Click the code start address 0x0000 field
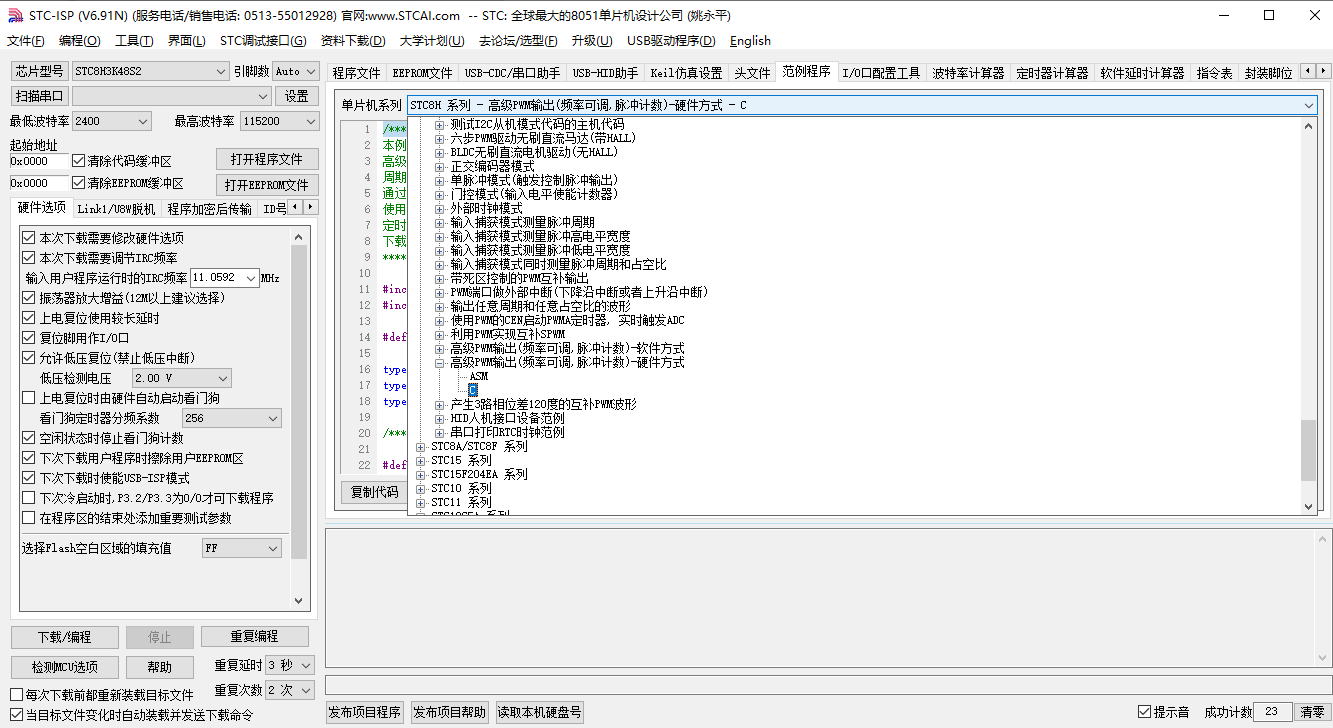1333x728 pixels. coord(39,161)
